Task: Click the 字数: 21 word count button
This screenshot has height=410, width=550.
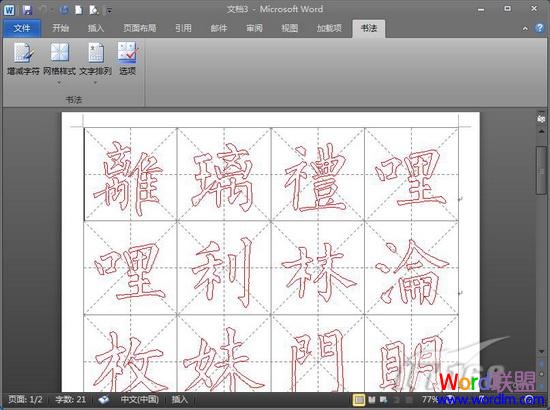Action: [71, 399]
